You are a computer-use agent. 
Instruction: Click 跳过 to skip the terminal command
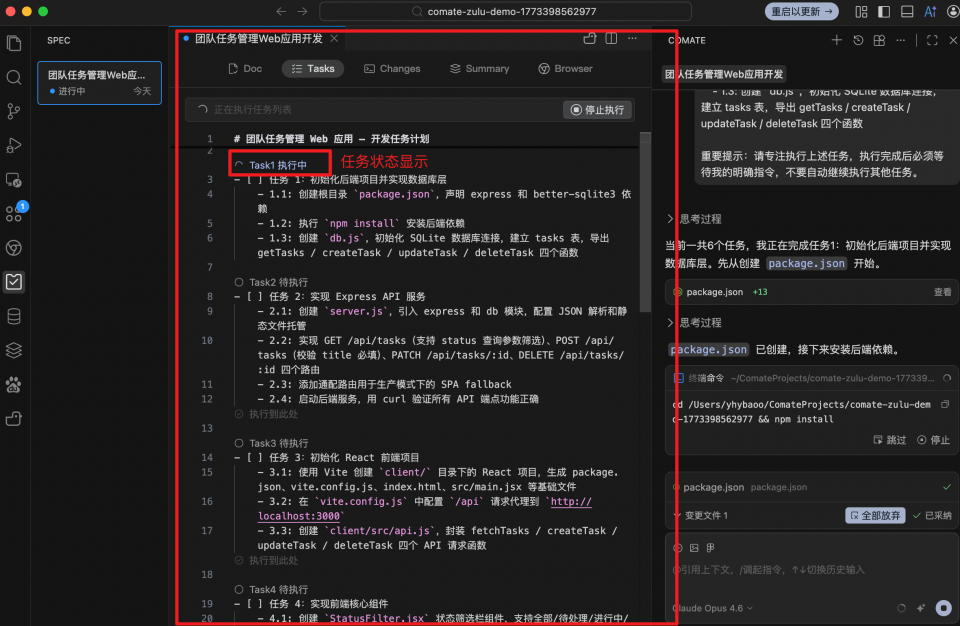point(890,440)
